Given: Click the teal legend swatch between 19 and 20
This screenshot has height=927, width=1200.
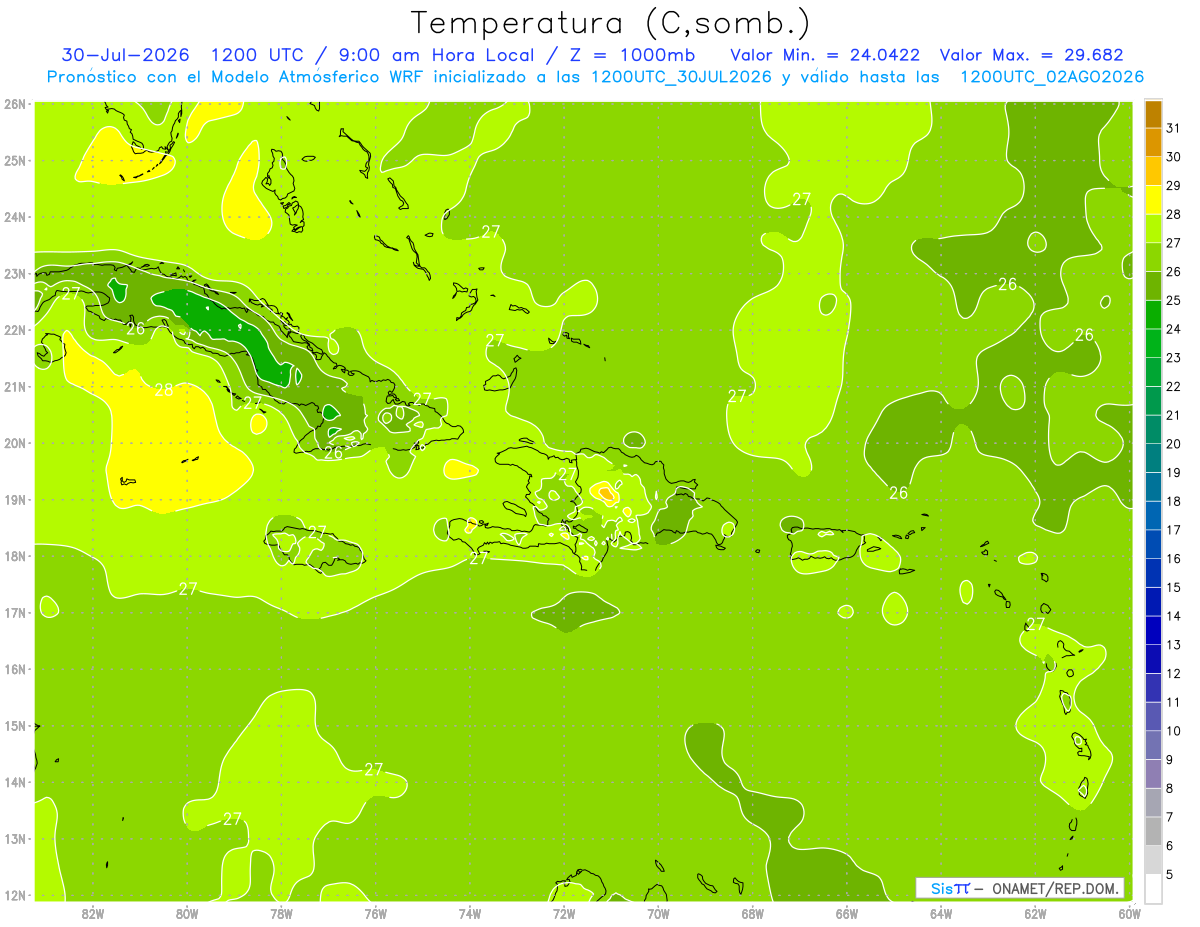Looking at the screenshot, I should click(1153, 458).
